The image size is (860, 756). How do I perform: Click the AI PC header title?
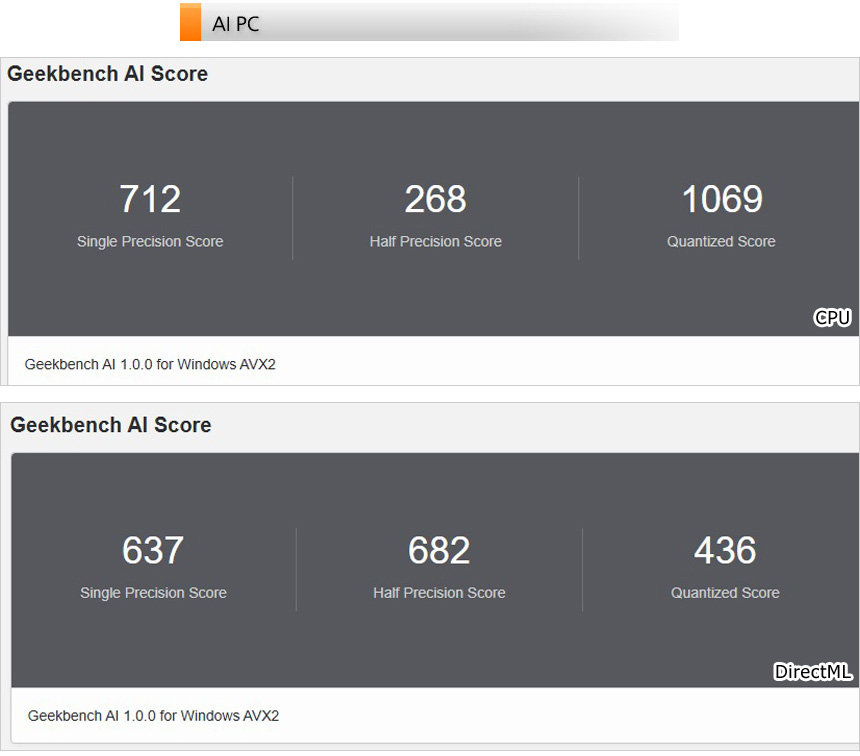click(235, 24)
